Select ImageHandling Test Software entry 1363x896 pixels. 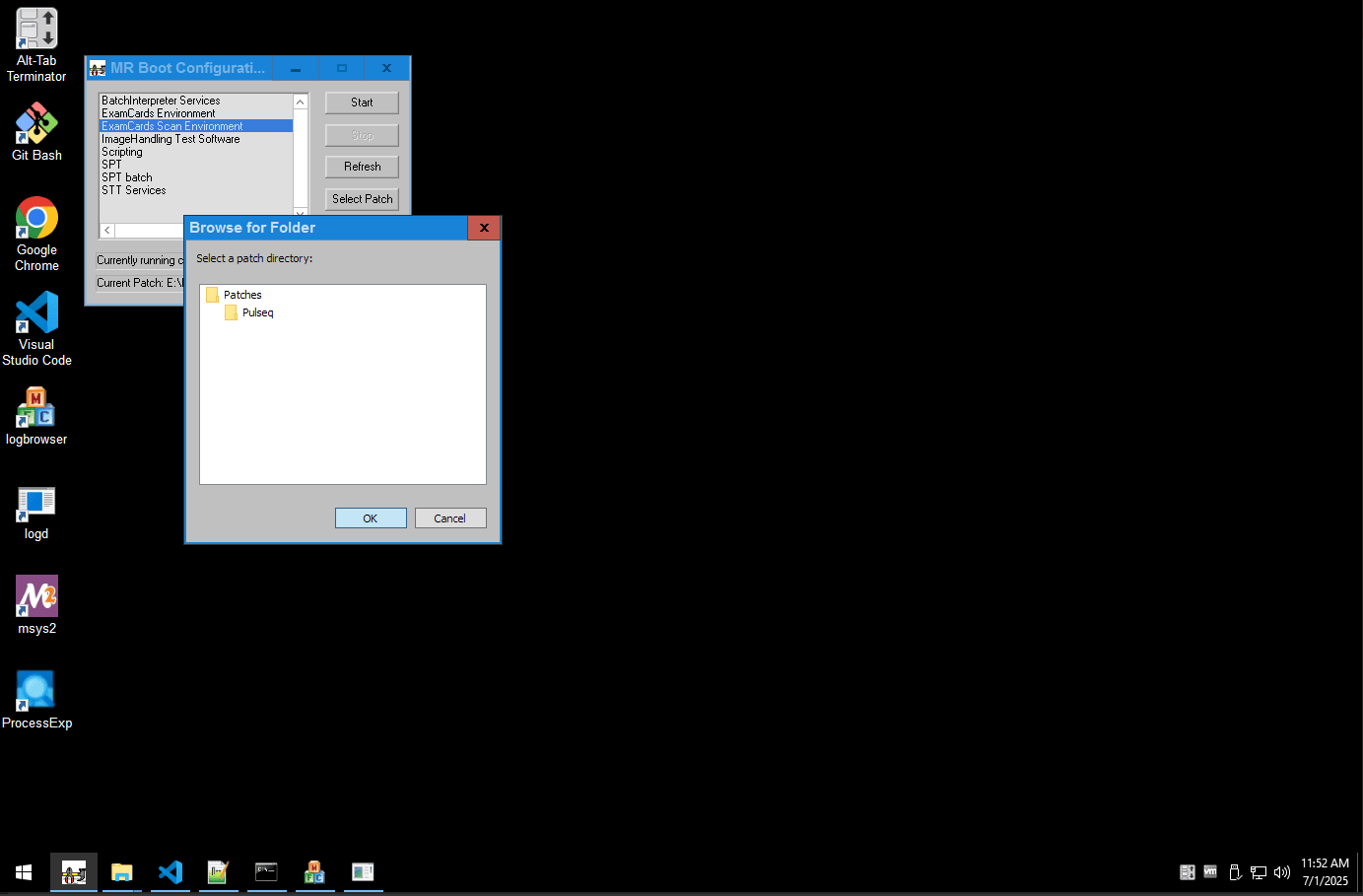[196, 139]
